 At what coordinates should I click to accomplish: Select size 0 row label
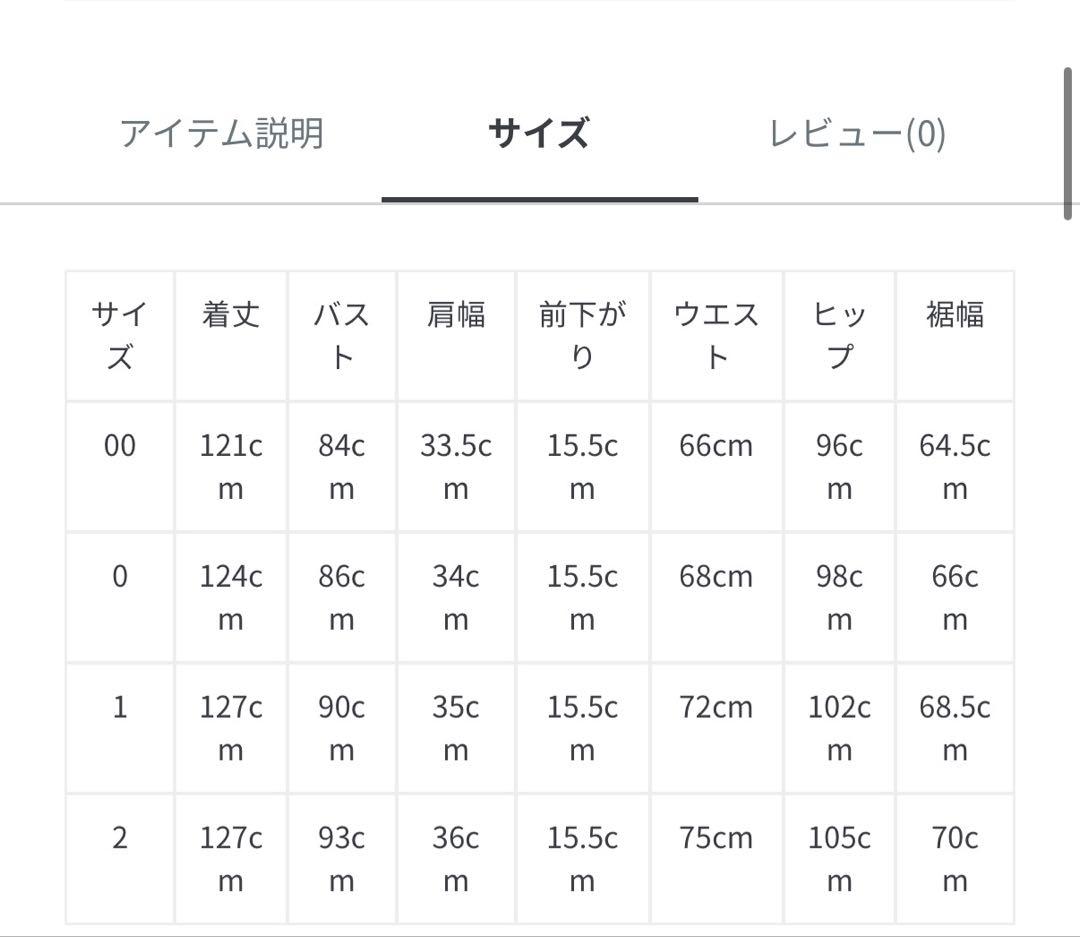pos(119,577)
